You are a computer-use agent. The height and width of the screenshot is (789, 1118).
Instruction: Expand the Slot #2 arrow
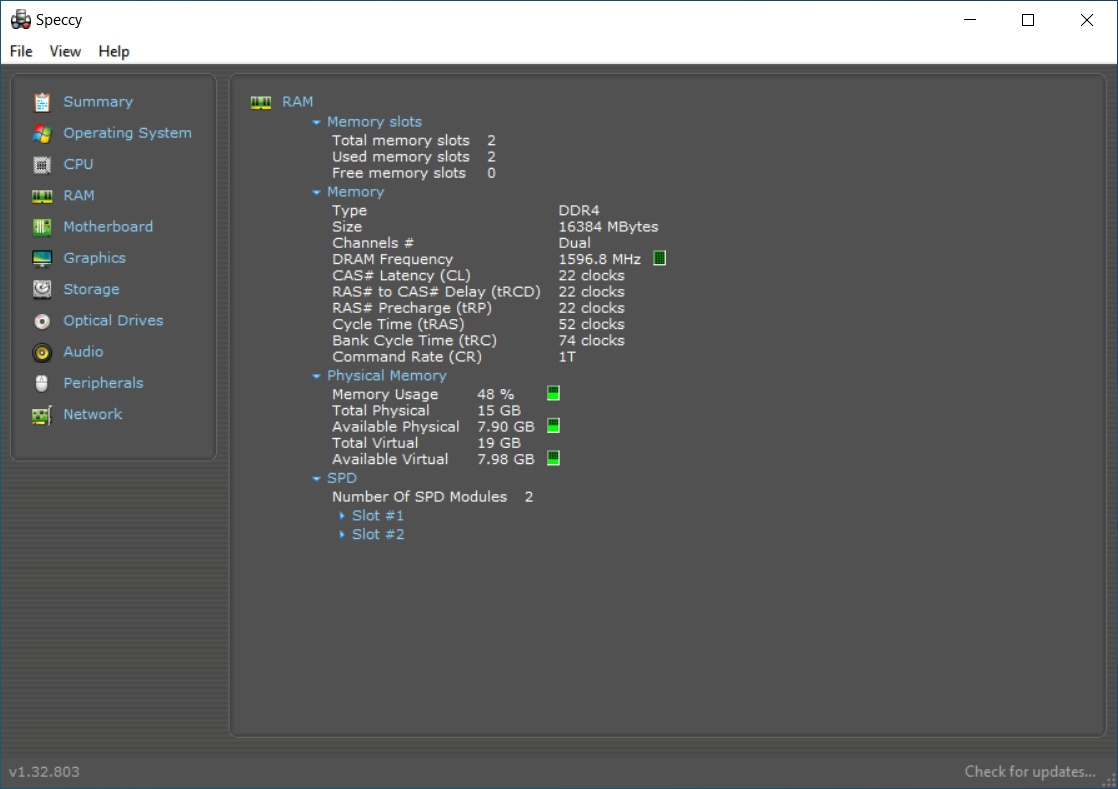(x=342, y=534)
